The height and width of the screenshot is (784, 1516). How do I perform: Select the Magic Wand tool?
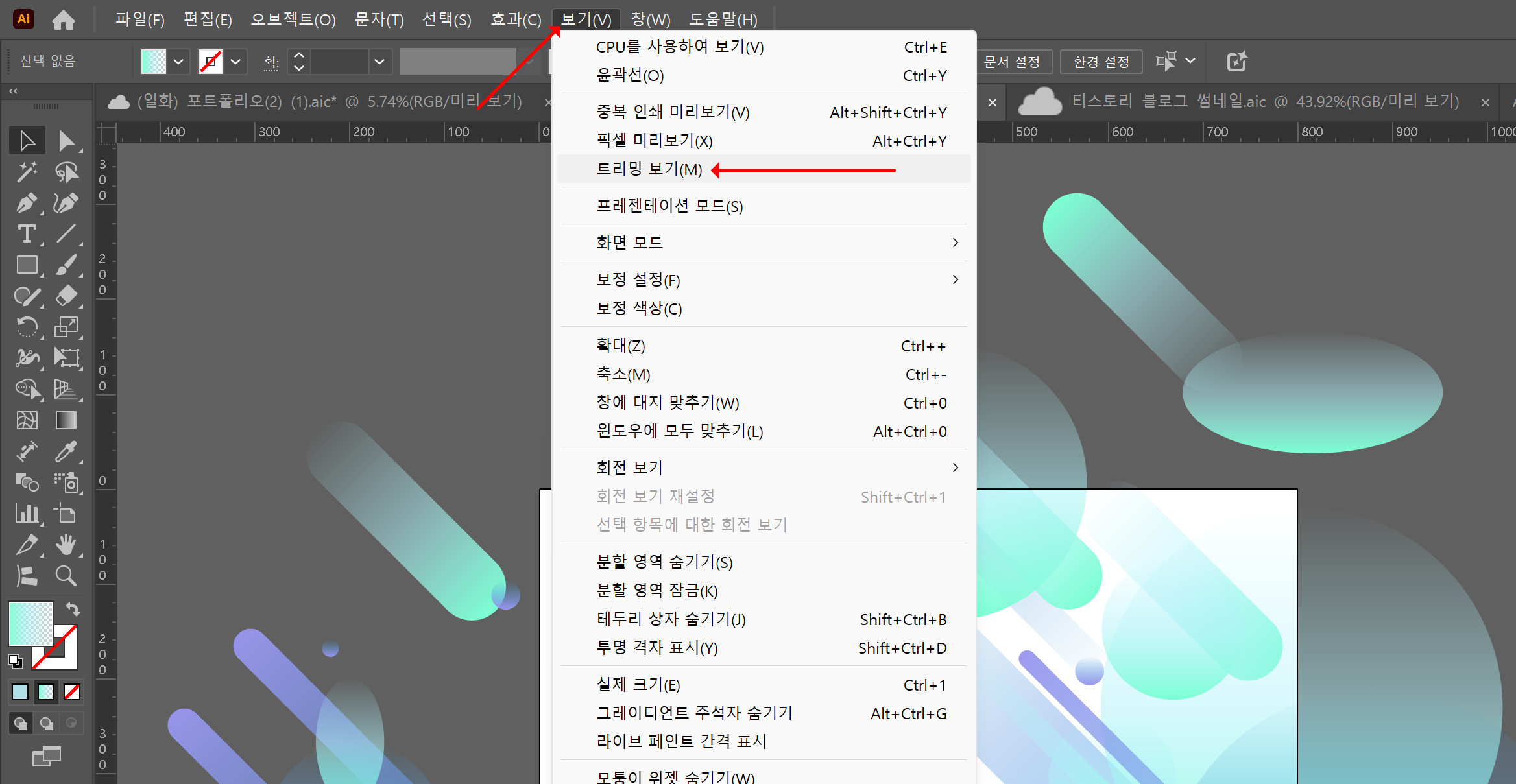click(x=27, y=172)
